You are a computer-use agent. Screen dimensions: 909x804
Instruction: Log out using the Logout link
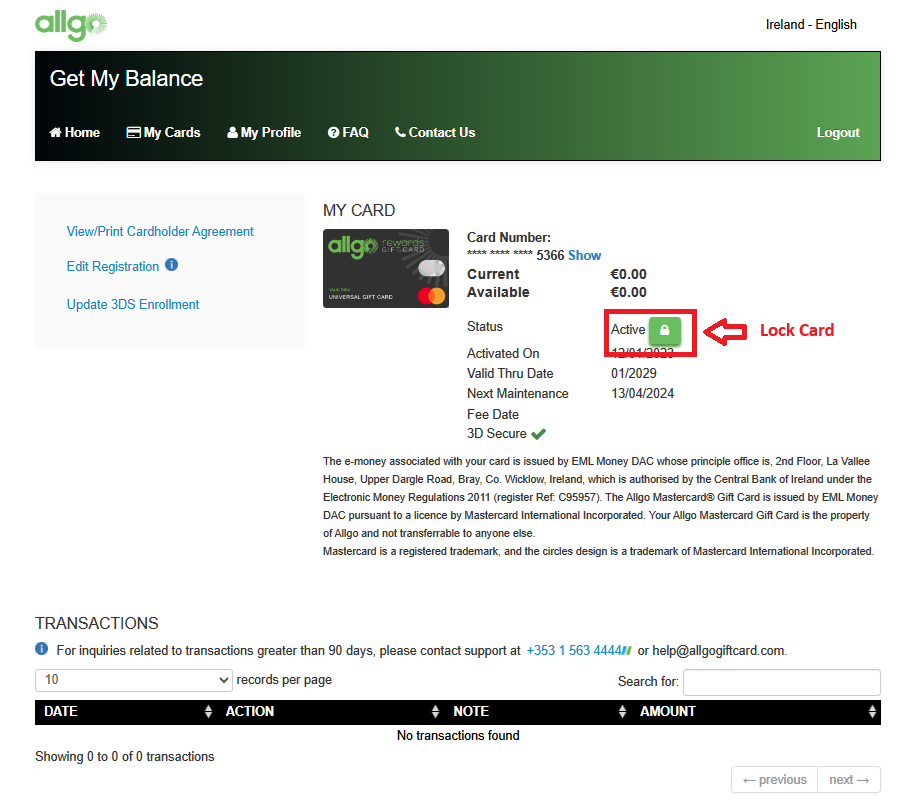tap(837, 132)
